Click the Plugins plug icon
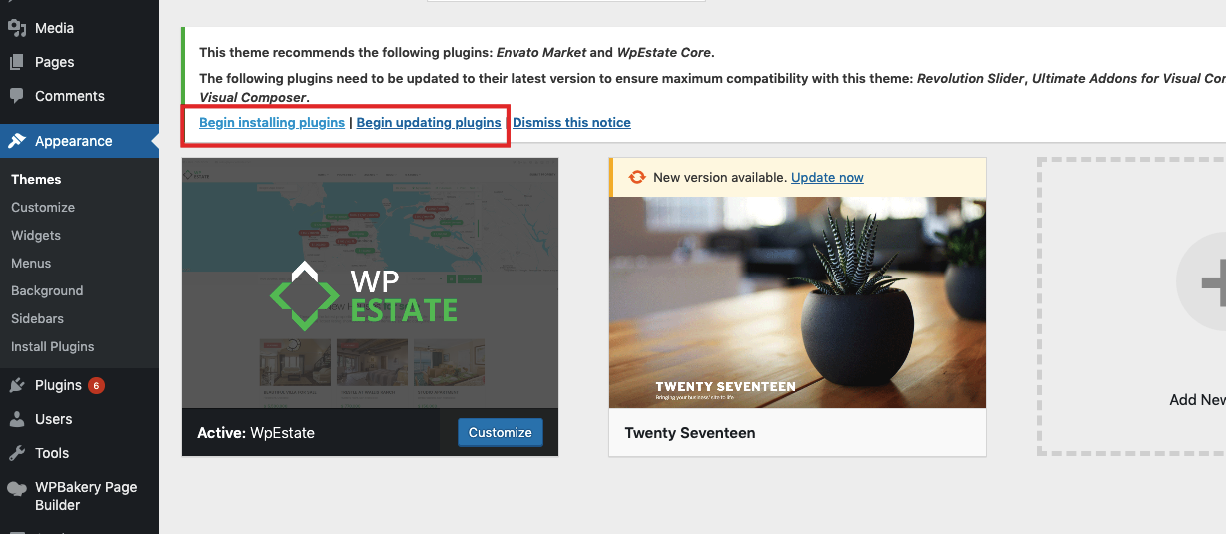Viewport: 1226px width, 534px height. (x=17, y=385)
